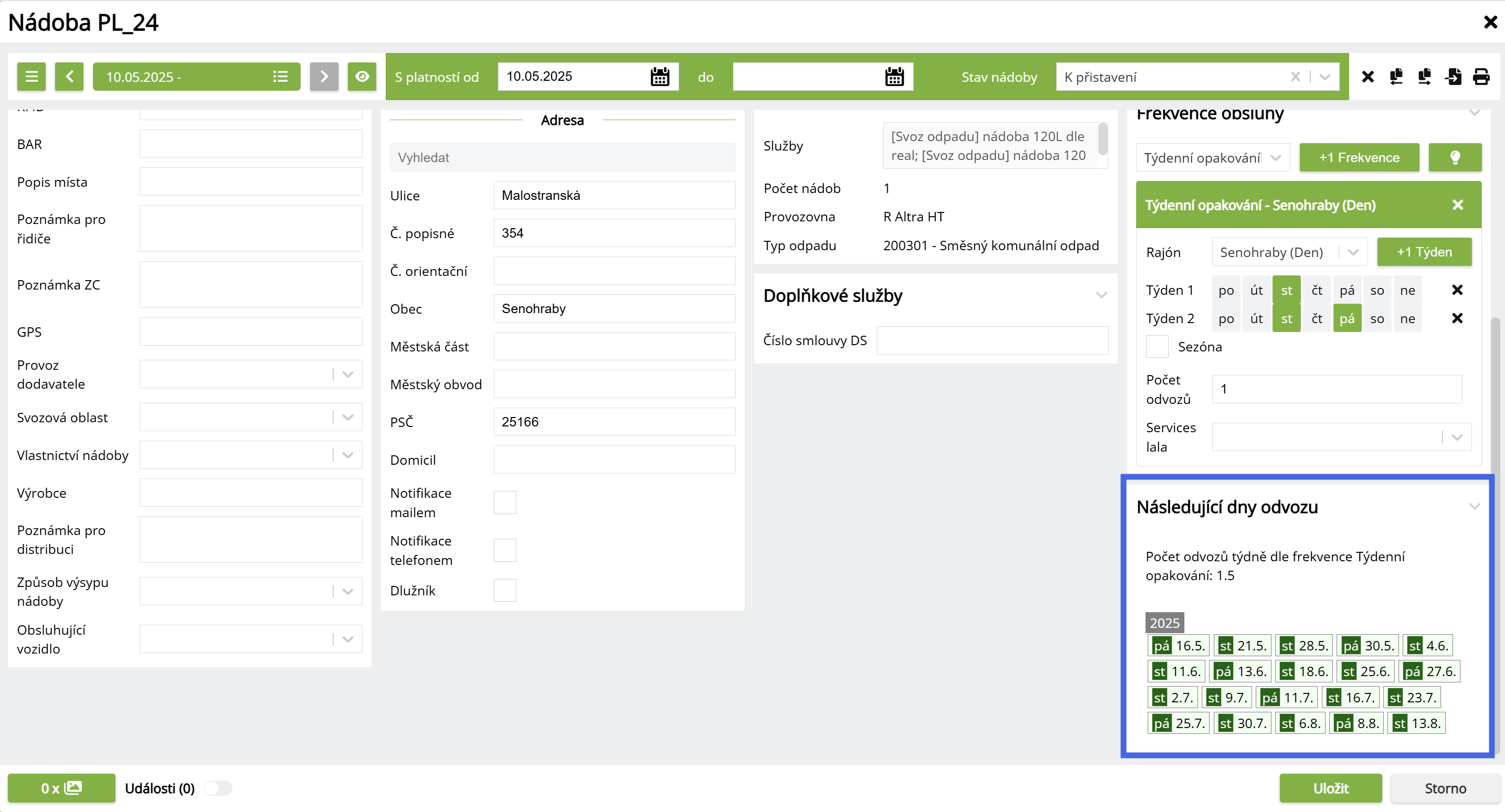The height and width of the screenshot is (812, 1505).
Task: Click the copy-with-right-arrow icon
Action: tap(1424, 77)
